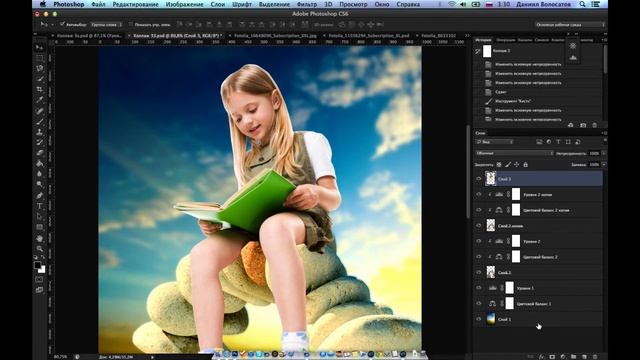This screenshot has height=360, width=640.
Task: Hide the Уровни 2 копия layer
Action: pyautogui.click(x=479, y=195)
